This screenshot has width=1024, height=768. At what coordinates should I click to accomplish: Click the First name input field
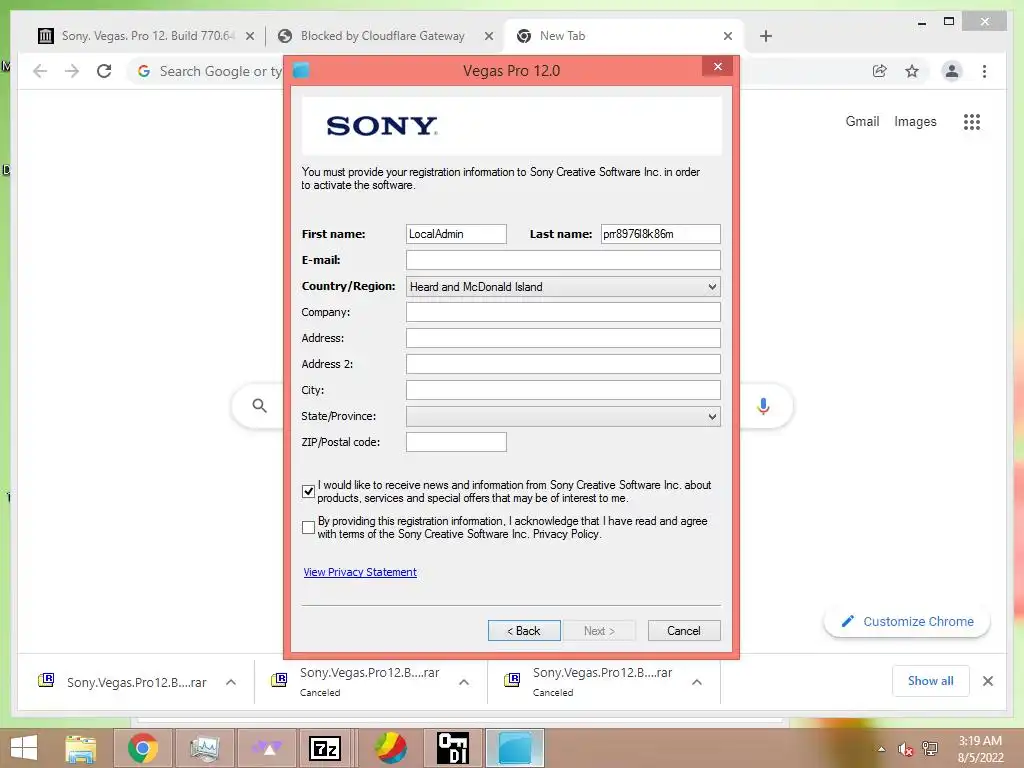click(456, 234)
